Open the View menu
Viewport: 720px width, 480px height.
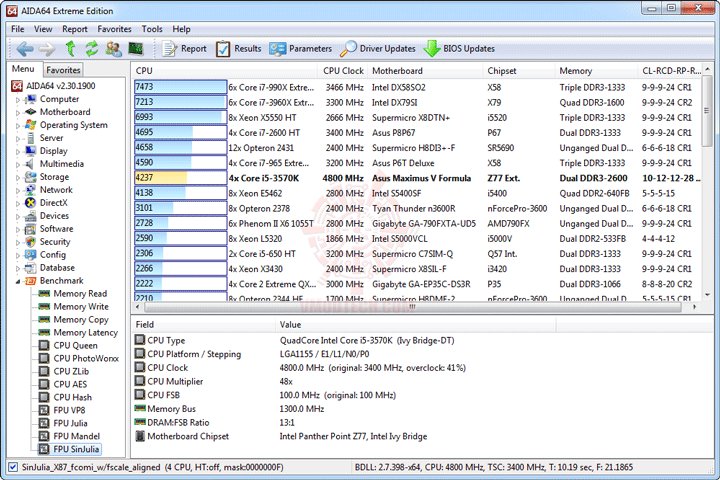pyautogui.click(x=43, y=29)
